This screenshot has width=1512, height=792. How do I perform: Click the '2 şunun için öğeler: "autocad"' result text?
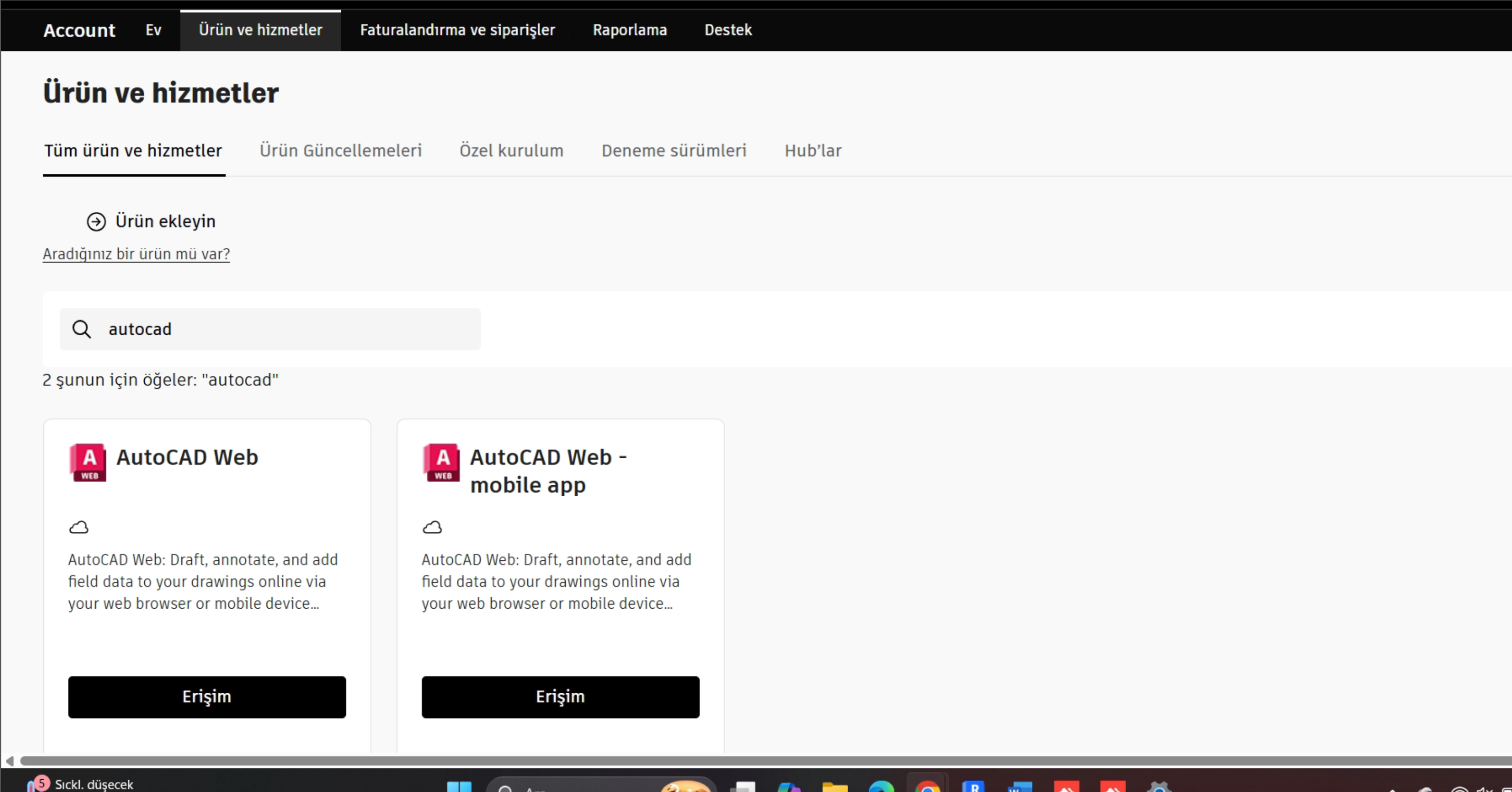160,380
